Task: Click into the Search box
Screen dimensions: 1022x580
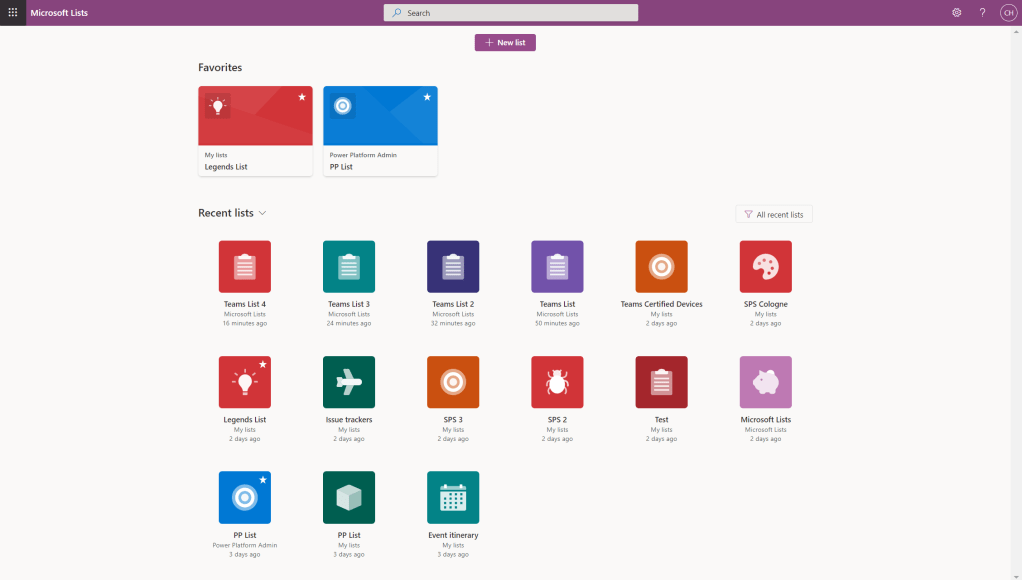Action: 510,13
